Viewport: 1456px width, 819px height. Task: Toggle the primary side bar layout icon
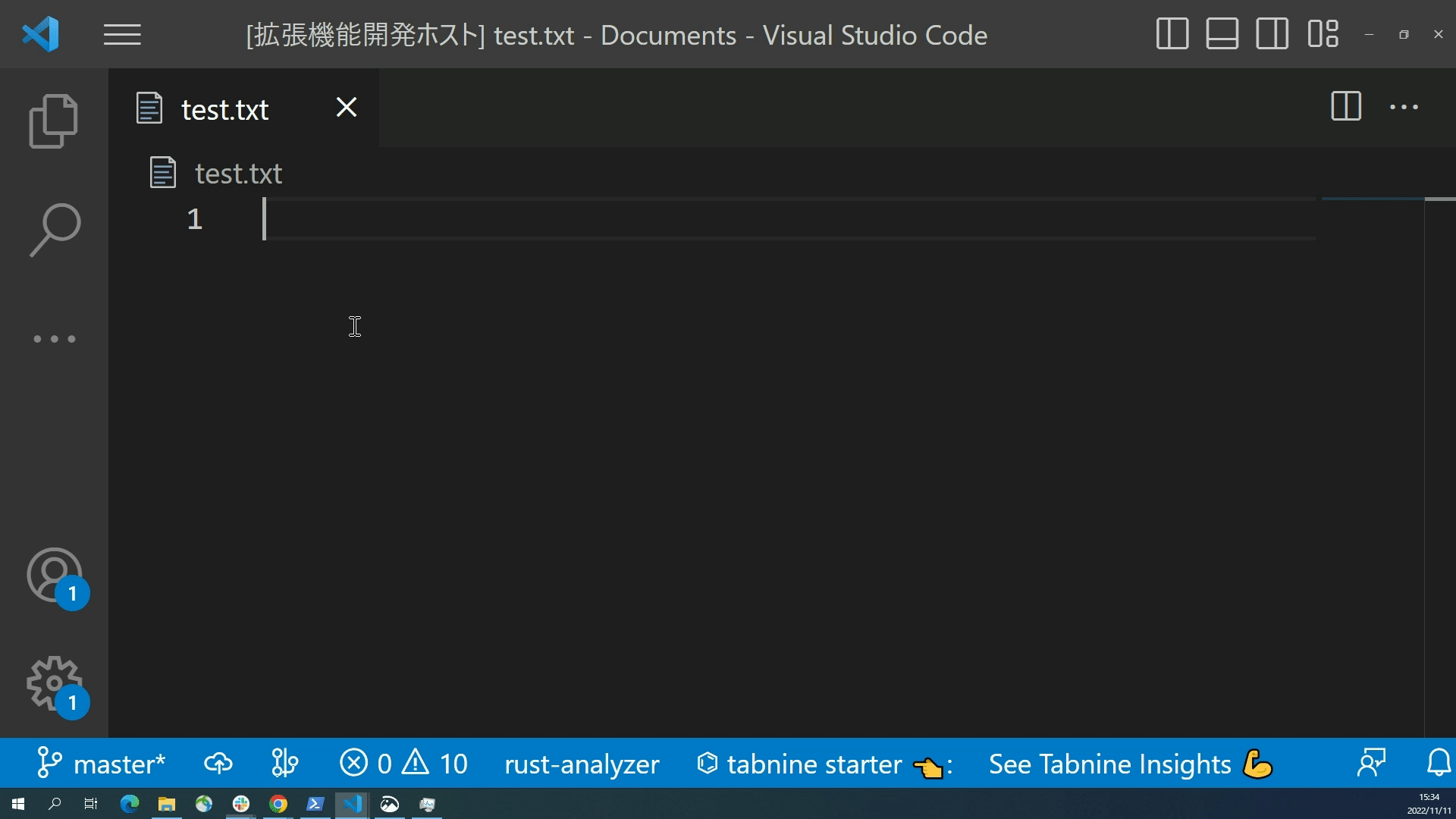click(x=1172, y=34)
